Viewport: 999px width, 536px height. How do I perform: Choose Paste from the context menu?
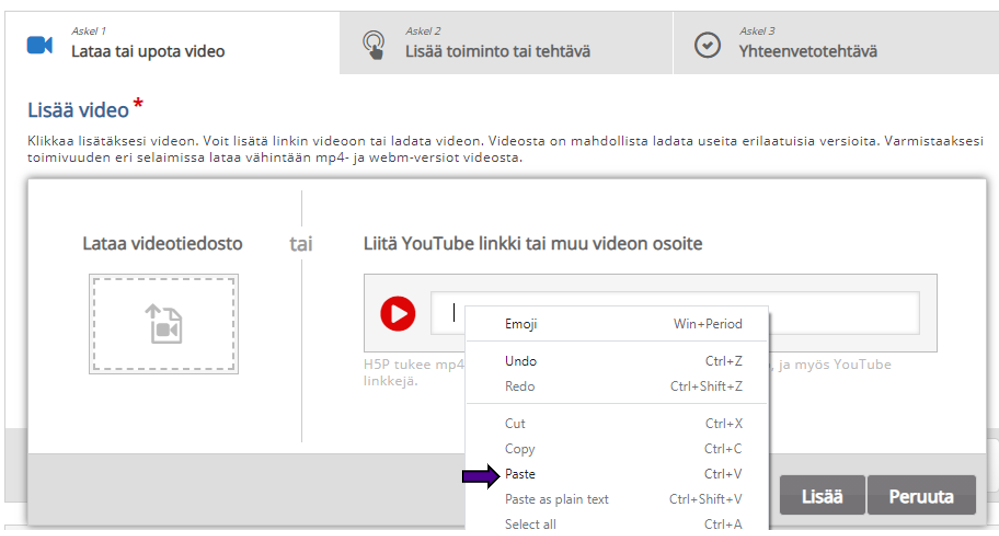(520, 474)
